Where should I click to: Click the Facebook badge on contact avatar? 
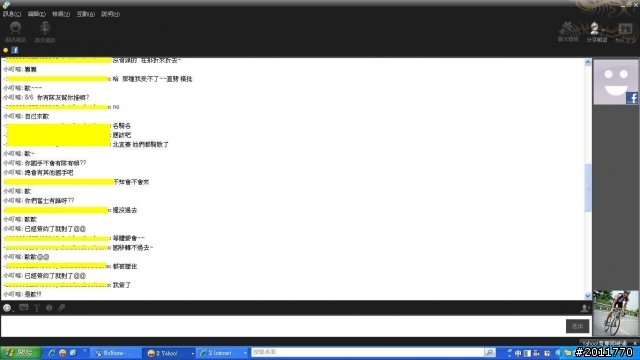(632, 98)
